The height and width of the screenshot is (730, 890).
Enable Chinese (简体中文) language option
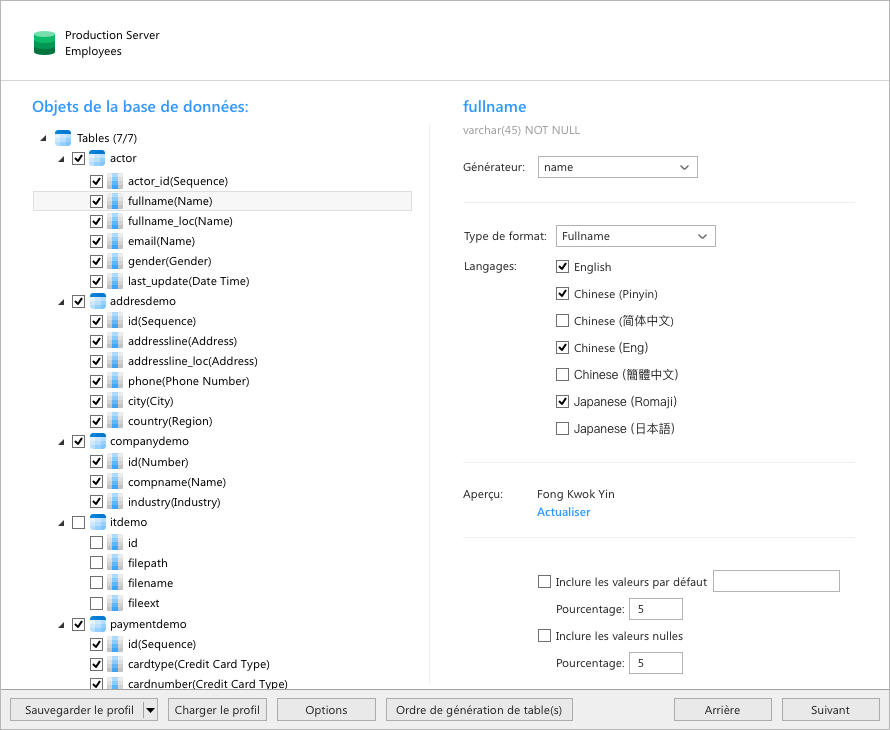point(562,321)
